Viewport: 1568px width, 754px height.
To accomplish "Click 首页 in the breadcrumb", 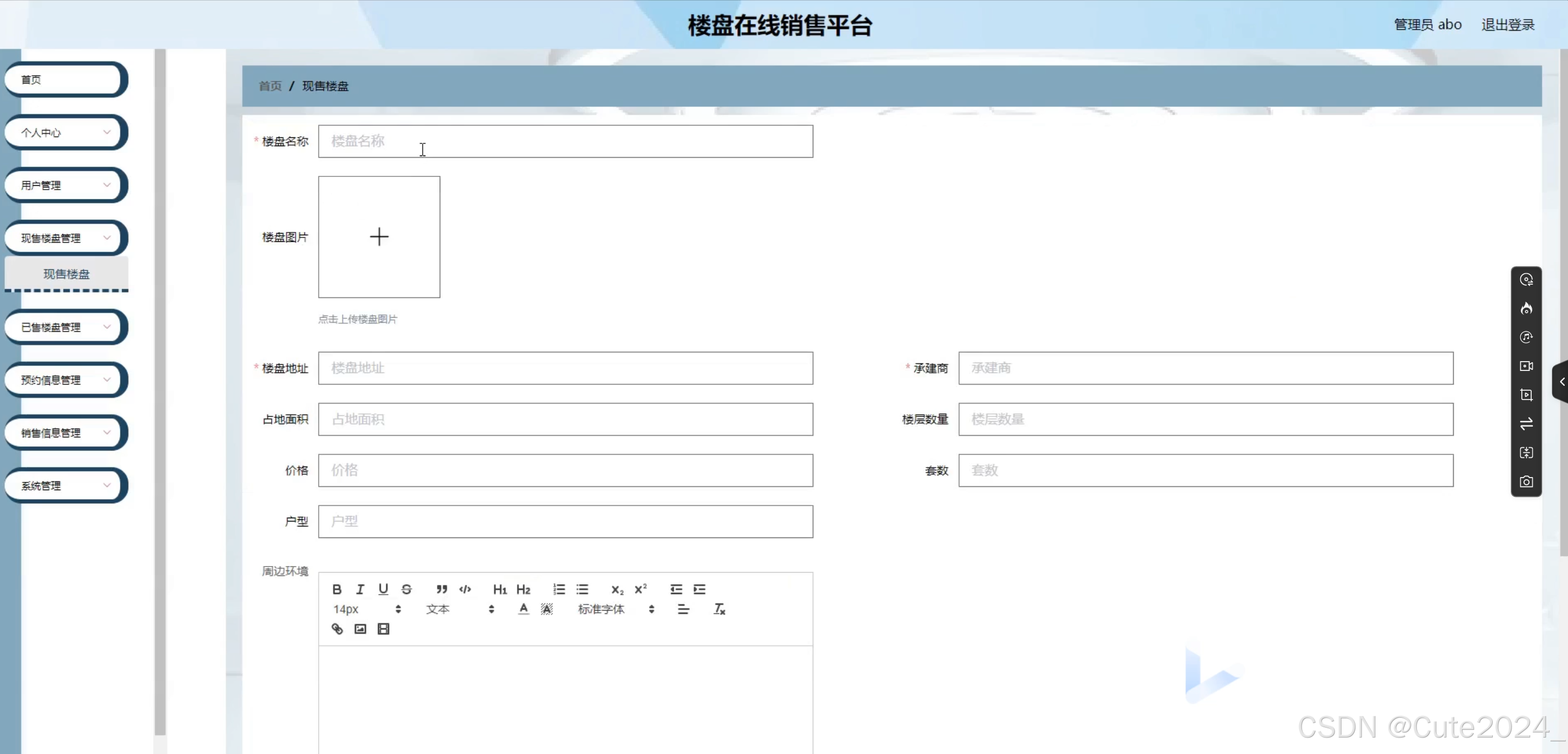I will pos(270,86).
